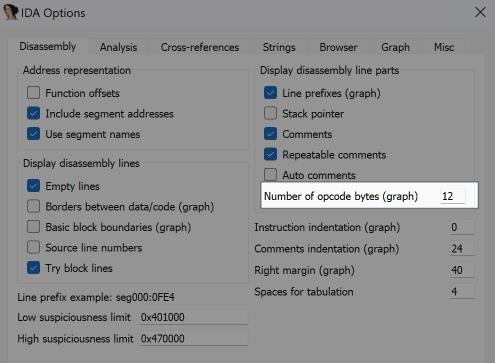Focus the Instruction indentation field
495x363 pixels.
(x=462, y=227)
